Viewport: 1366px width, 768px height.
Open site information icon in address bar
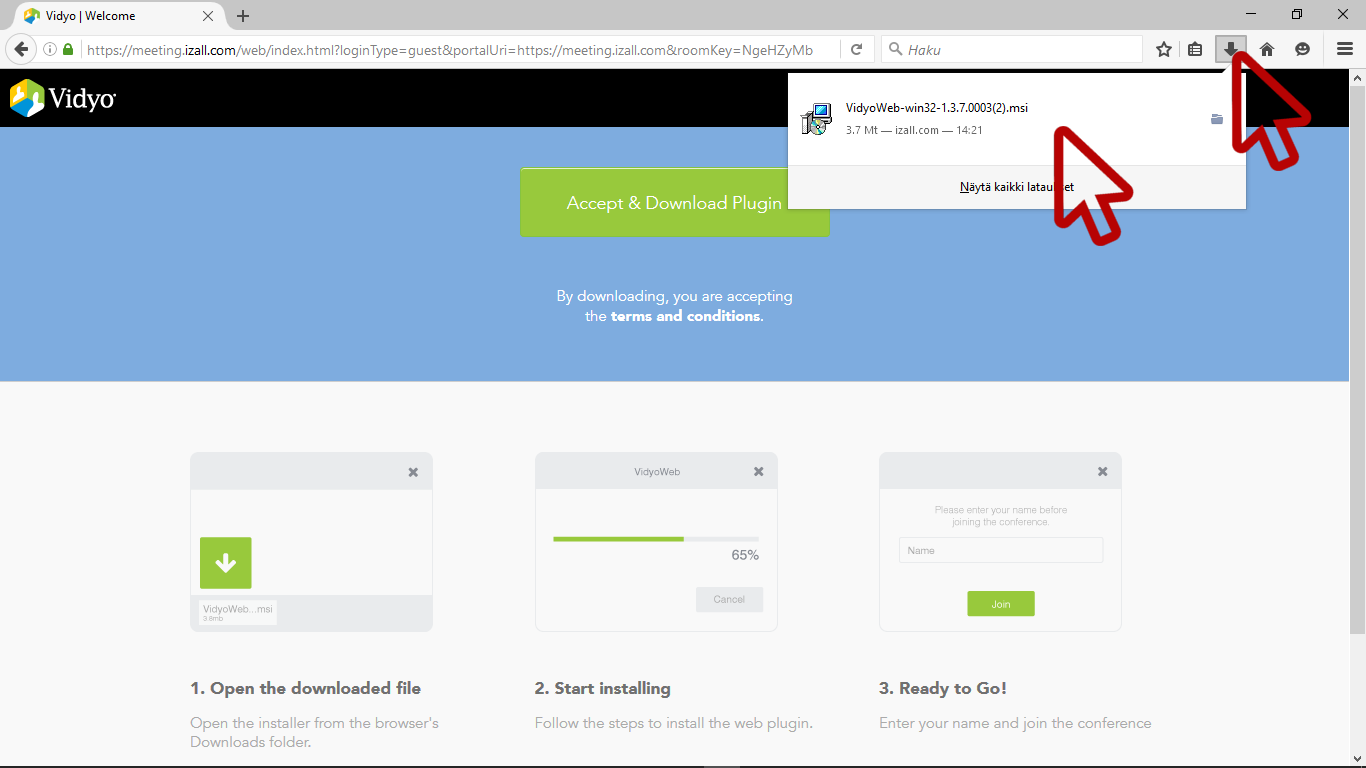[x=50, y=49]
